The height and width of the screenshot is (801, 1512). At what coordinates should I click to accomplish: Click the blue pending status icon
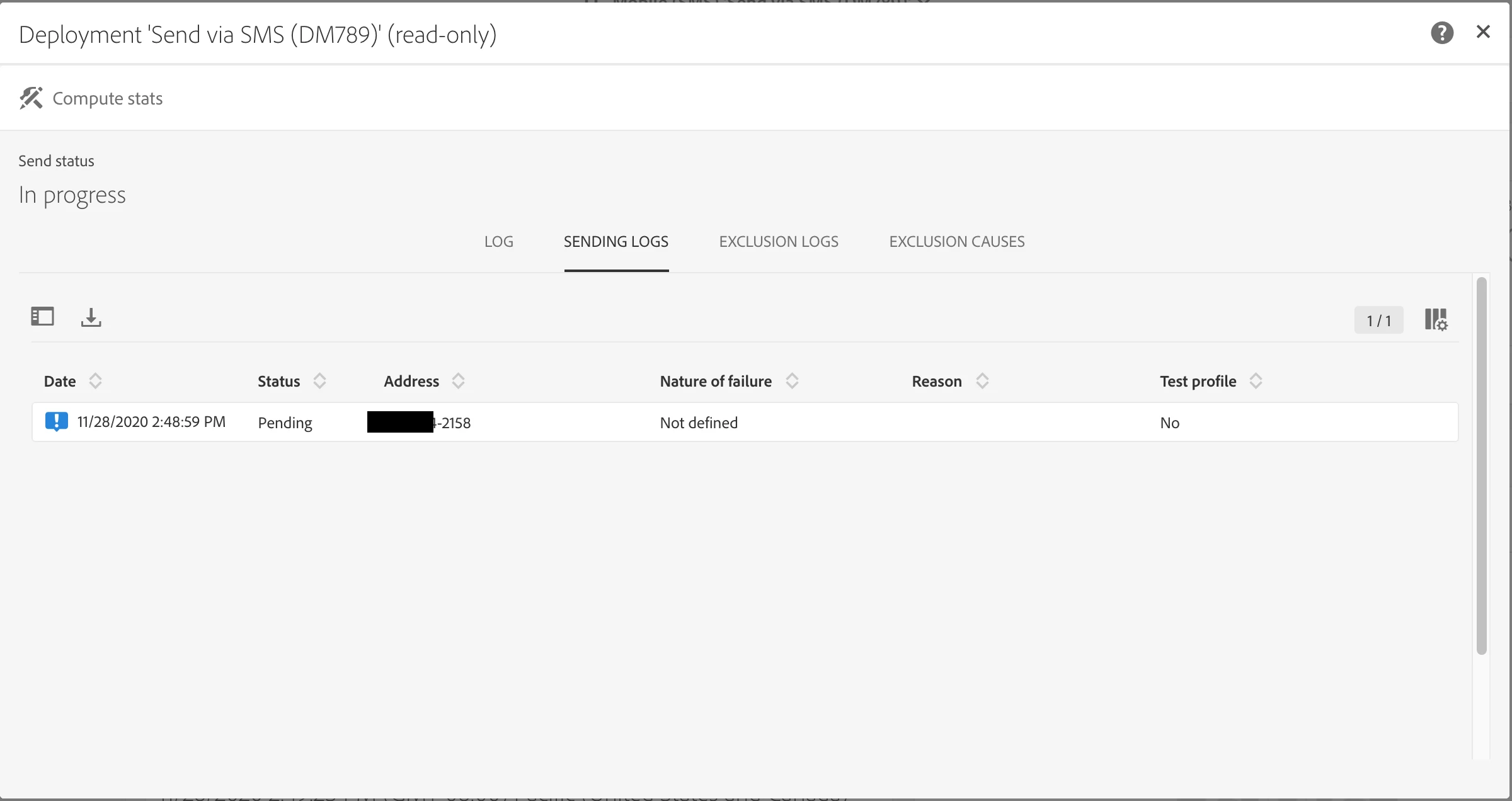[57, 421]
